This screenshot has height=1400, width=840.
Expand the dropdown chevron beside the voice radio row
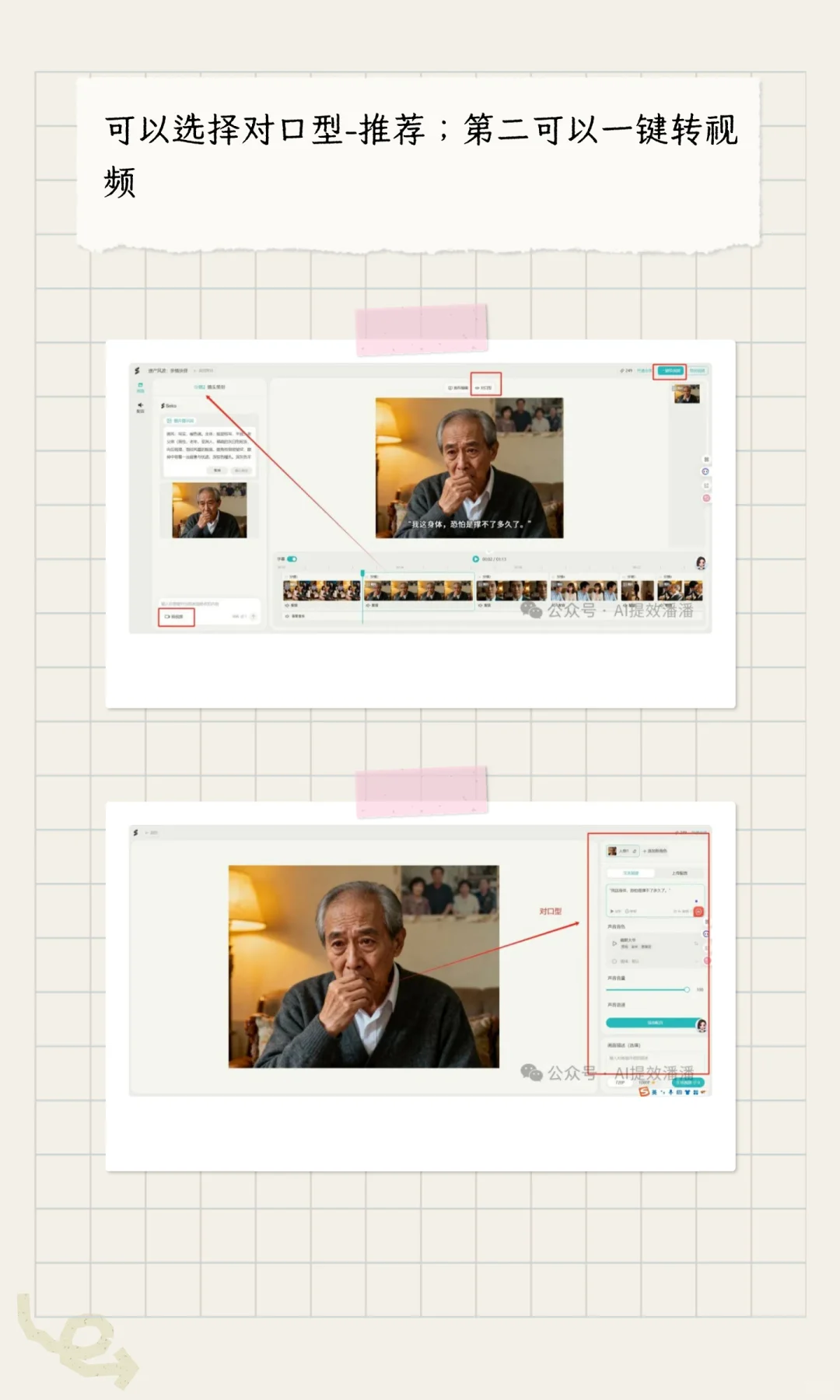pyautogui.click(x=697, y=961)
